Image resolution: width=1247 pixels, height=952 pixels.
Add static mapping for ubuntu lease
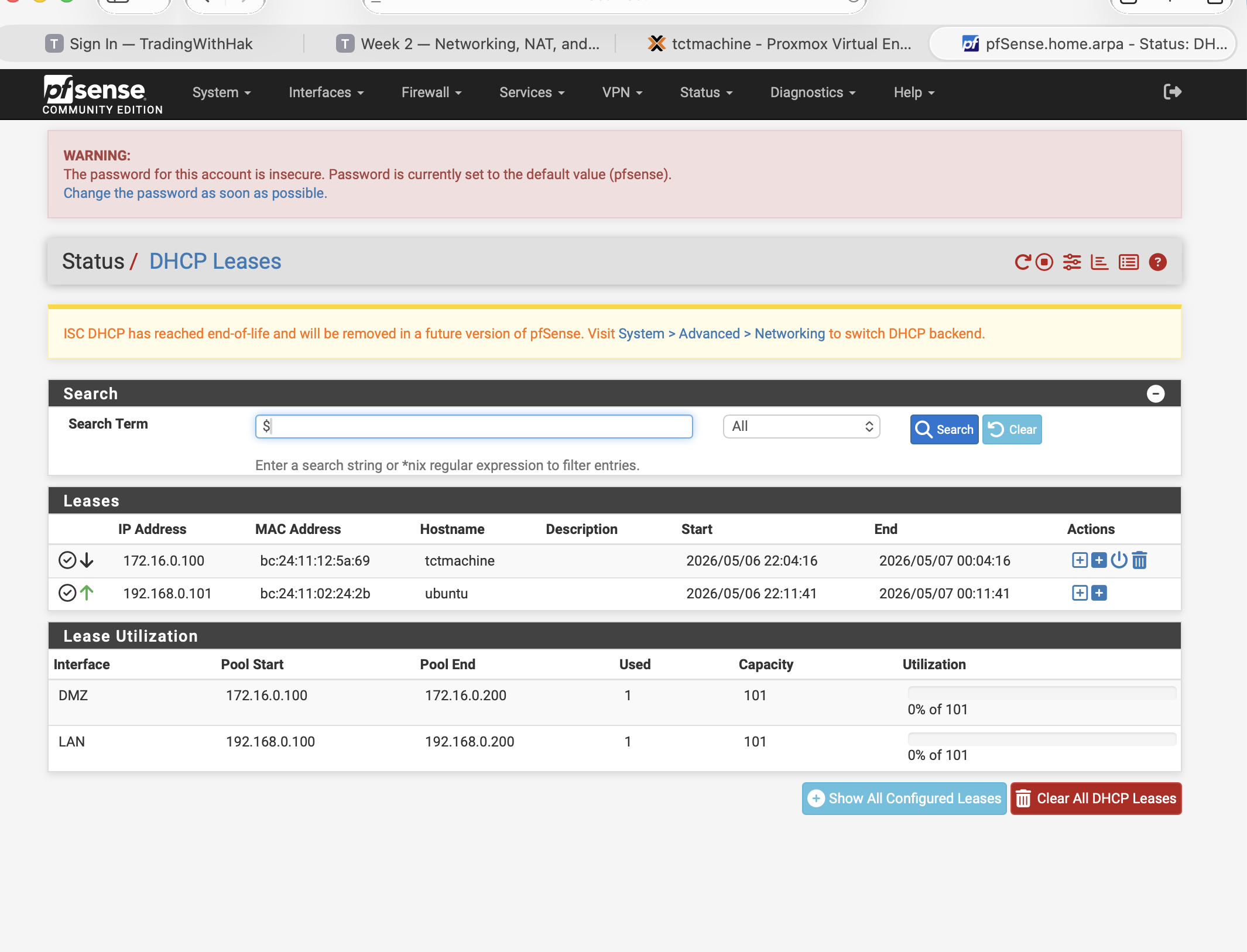[1080, 593]
